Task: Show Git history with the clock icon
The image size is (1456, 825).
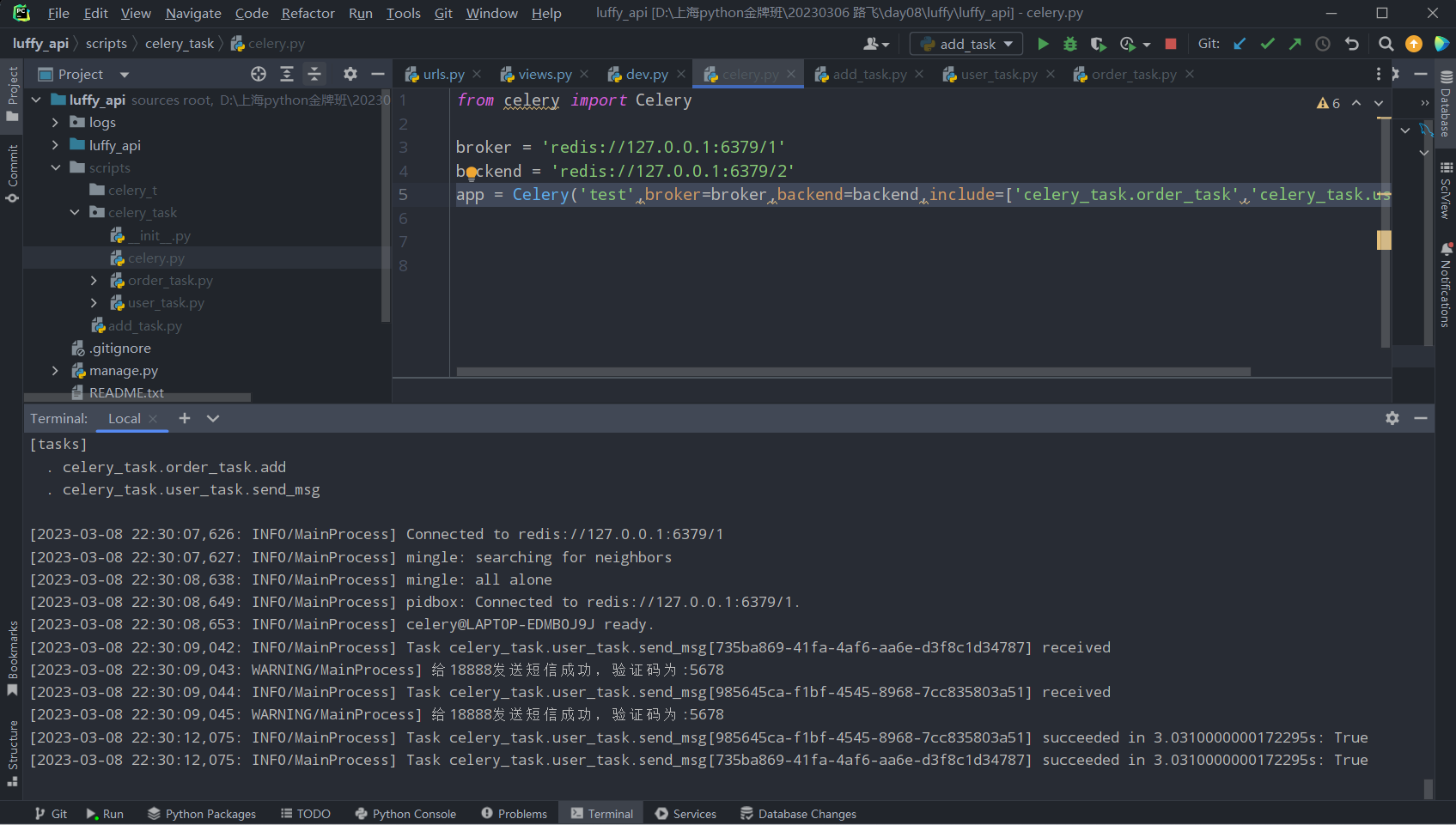Action: click(x=1323, y=44)
